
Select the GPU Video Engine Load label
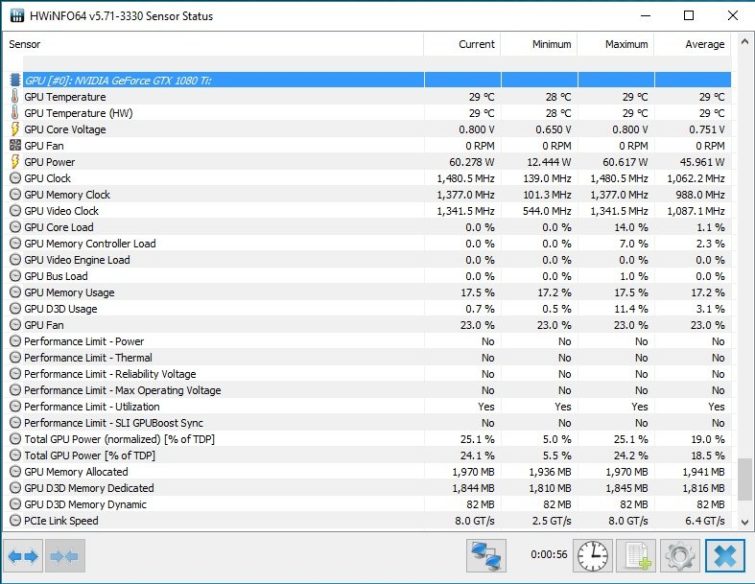point(77,260)
